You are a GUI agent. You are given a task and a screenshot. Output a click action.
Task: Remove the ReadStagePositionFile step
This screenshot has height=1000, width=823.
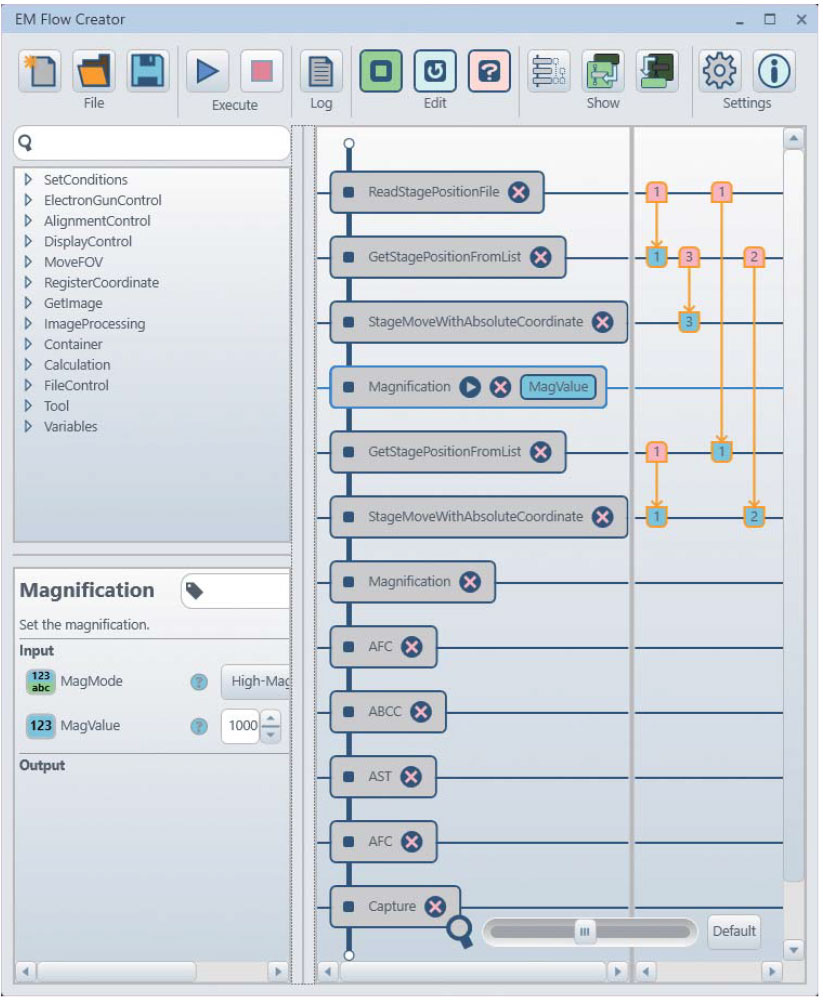pyautogui.click(x=518, y=192)
